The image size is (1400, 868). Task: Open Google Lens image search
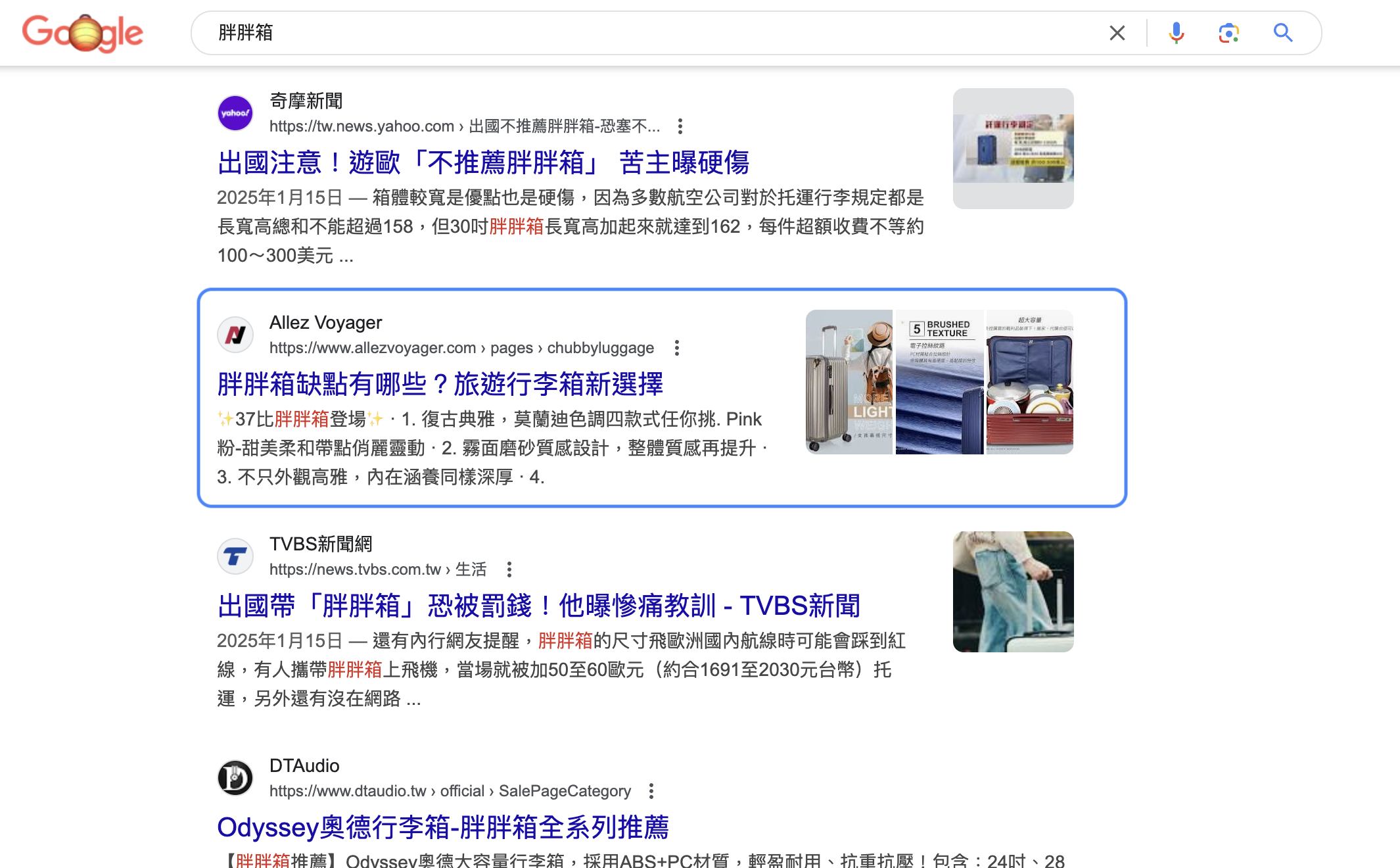tap(1228, 33)
